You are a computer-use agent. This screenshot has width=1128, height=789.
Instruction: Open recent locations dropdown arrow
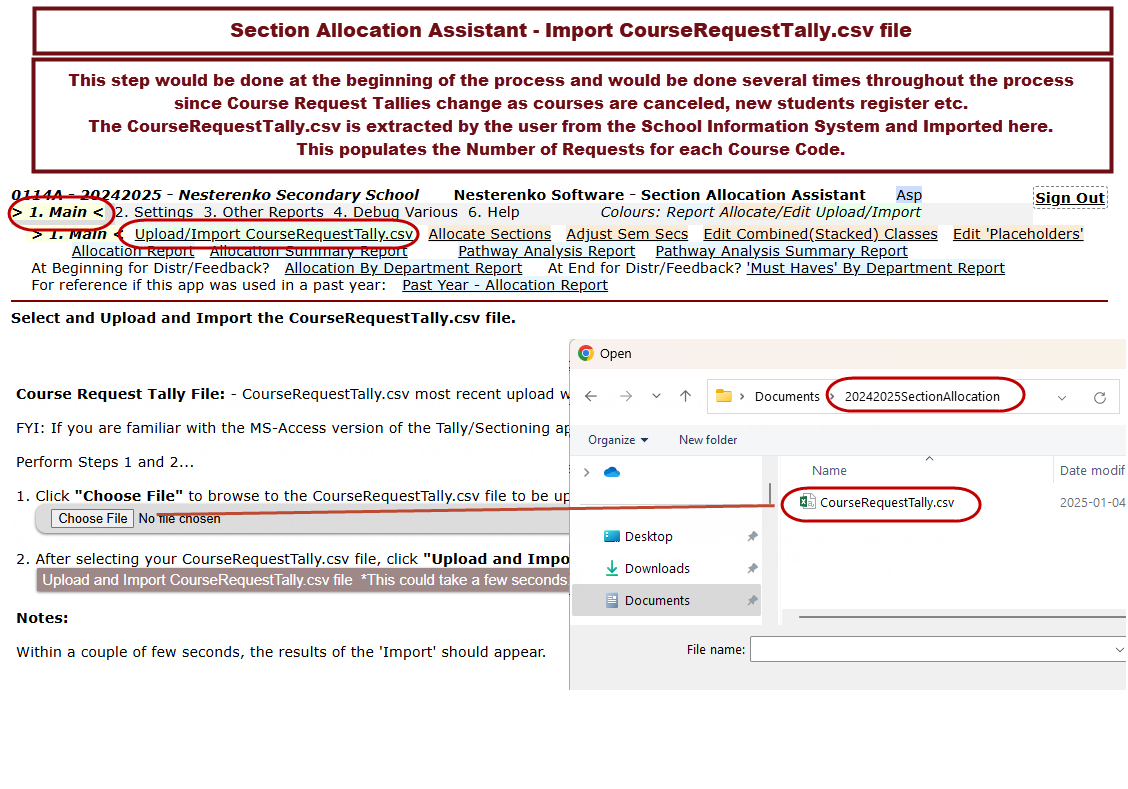coord(656,396)
